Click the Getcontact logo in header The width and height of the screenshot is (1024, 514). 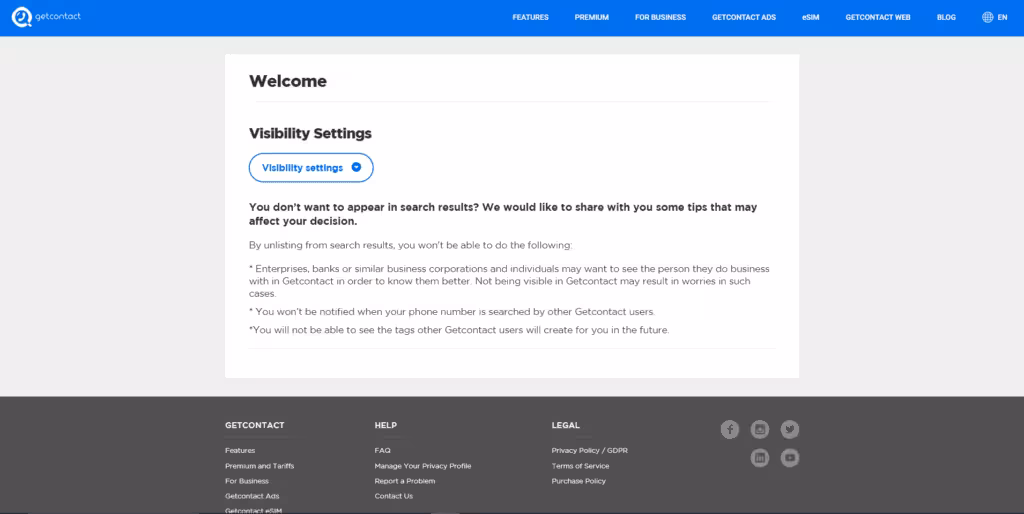click(46, 17)
